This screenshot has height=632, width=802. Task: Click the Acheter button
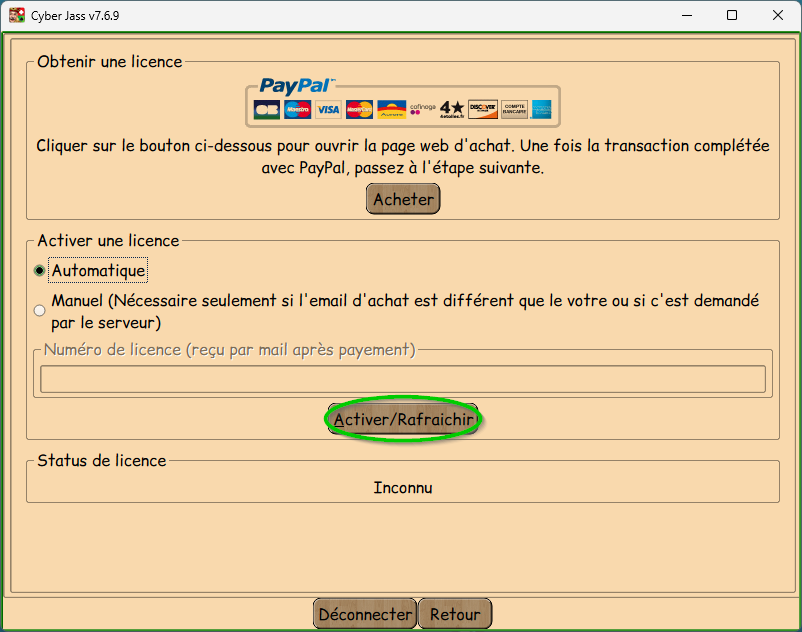pyautogui.click(x=403, y=199)
